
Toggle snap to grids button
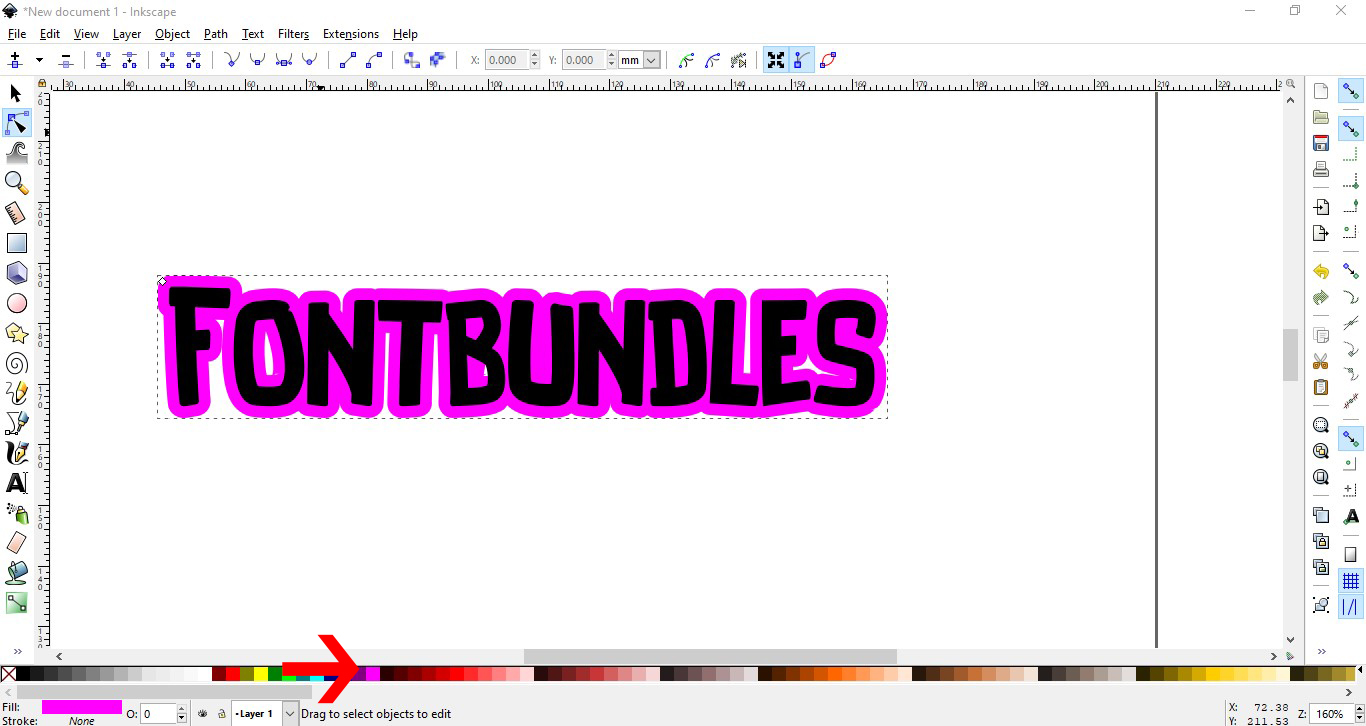coord(1351,581)
